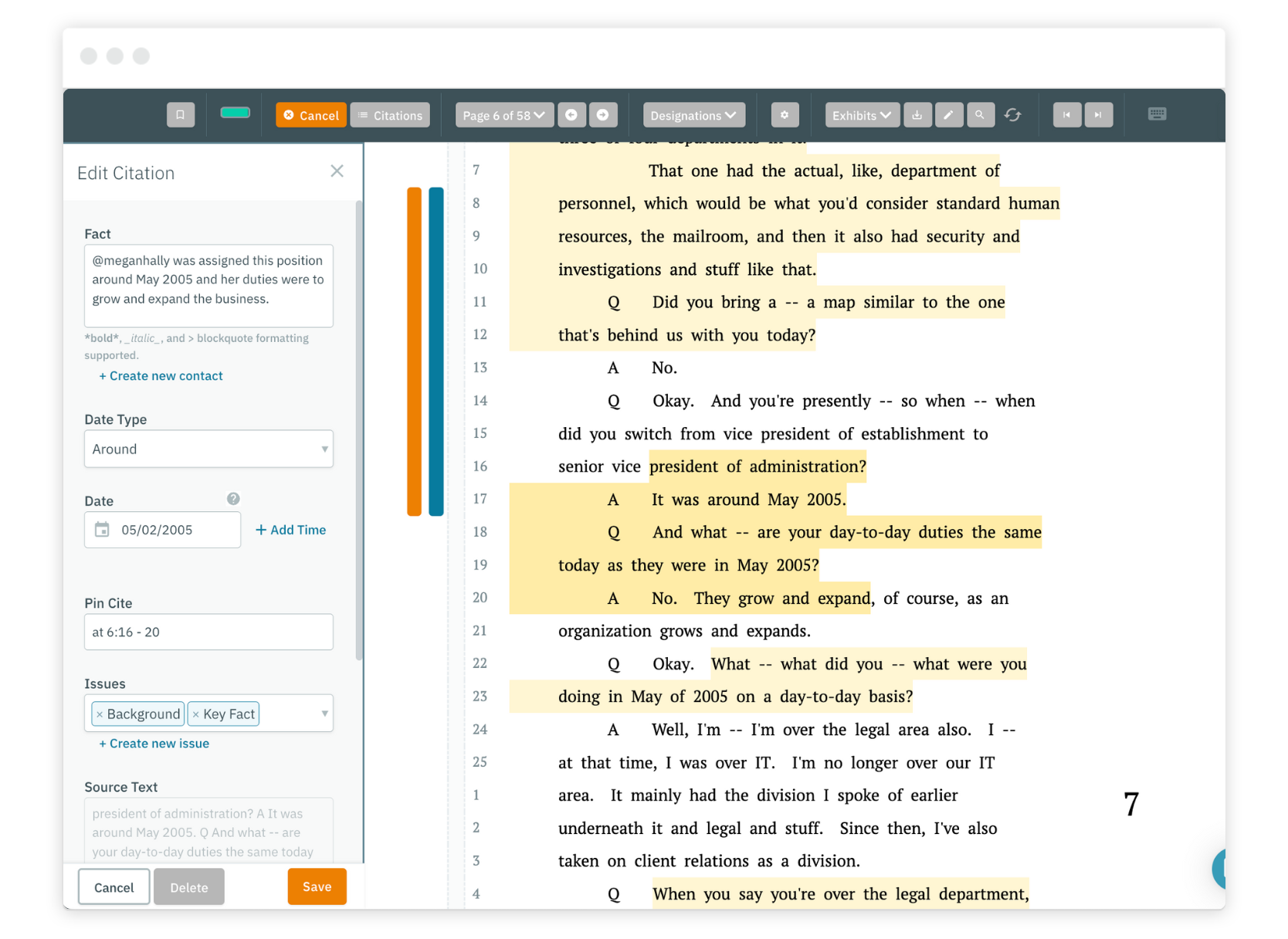Screen dimensions: 1288x939
Task: Open the calendar icon in the Date field
Action: pos(103,530)
